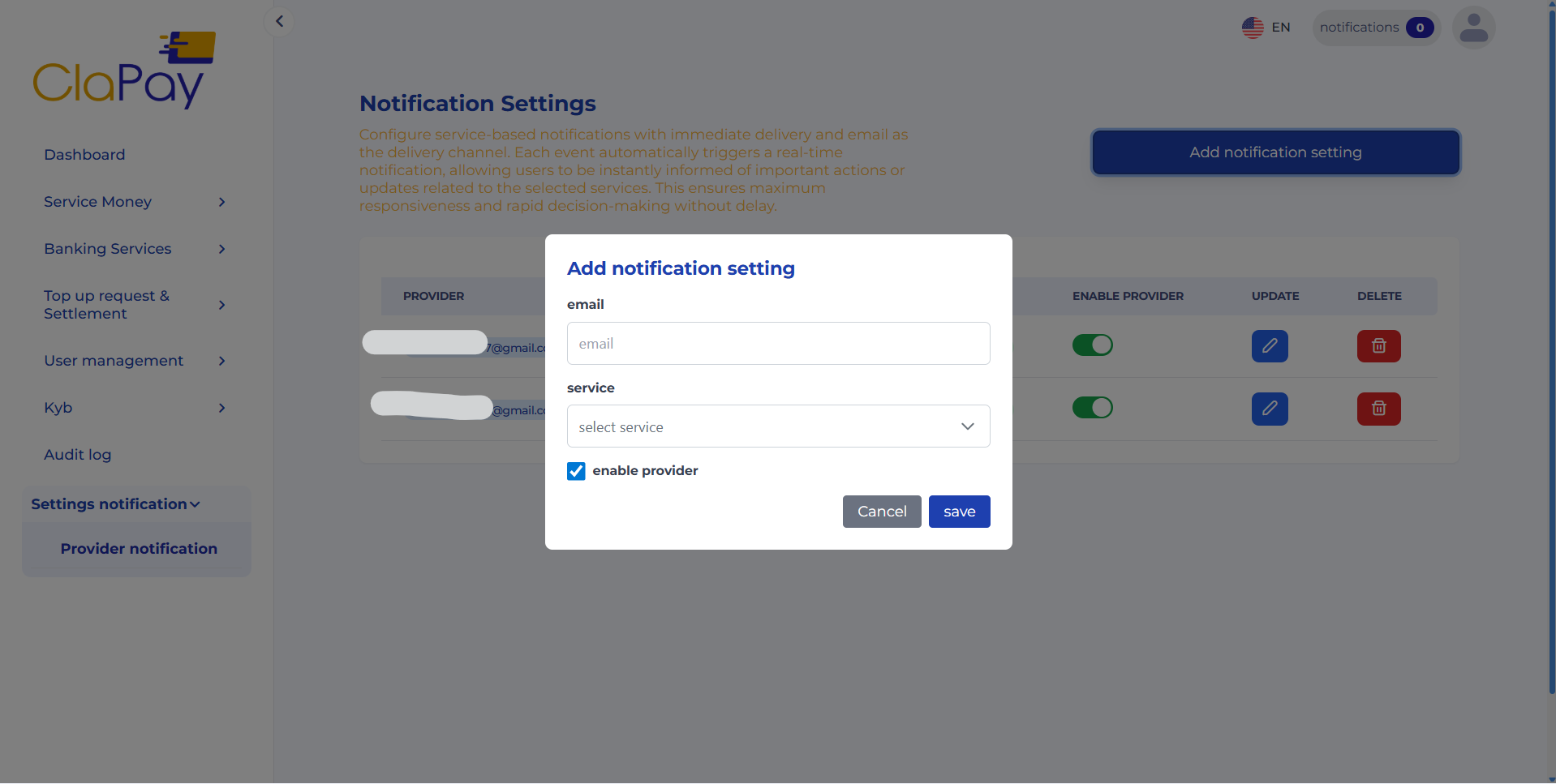Uncheck the enable provider checkbox in the dialog
The image size is (1556, 784).
[x=576, y=470]
